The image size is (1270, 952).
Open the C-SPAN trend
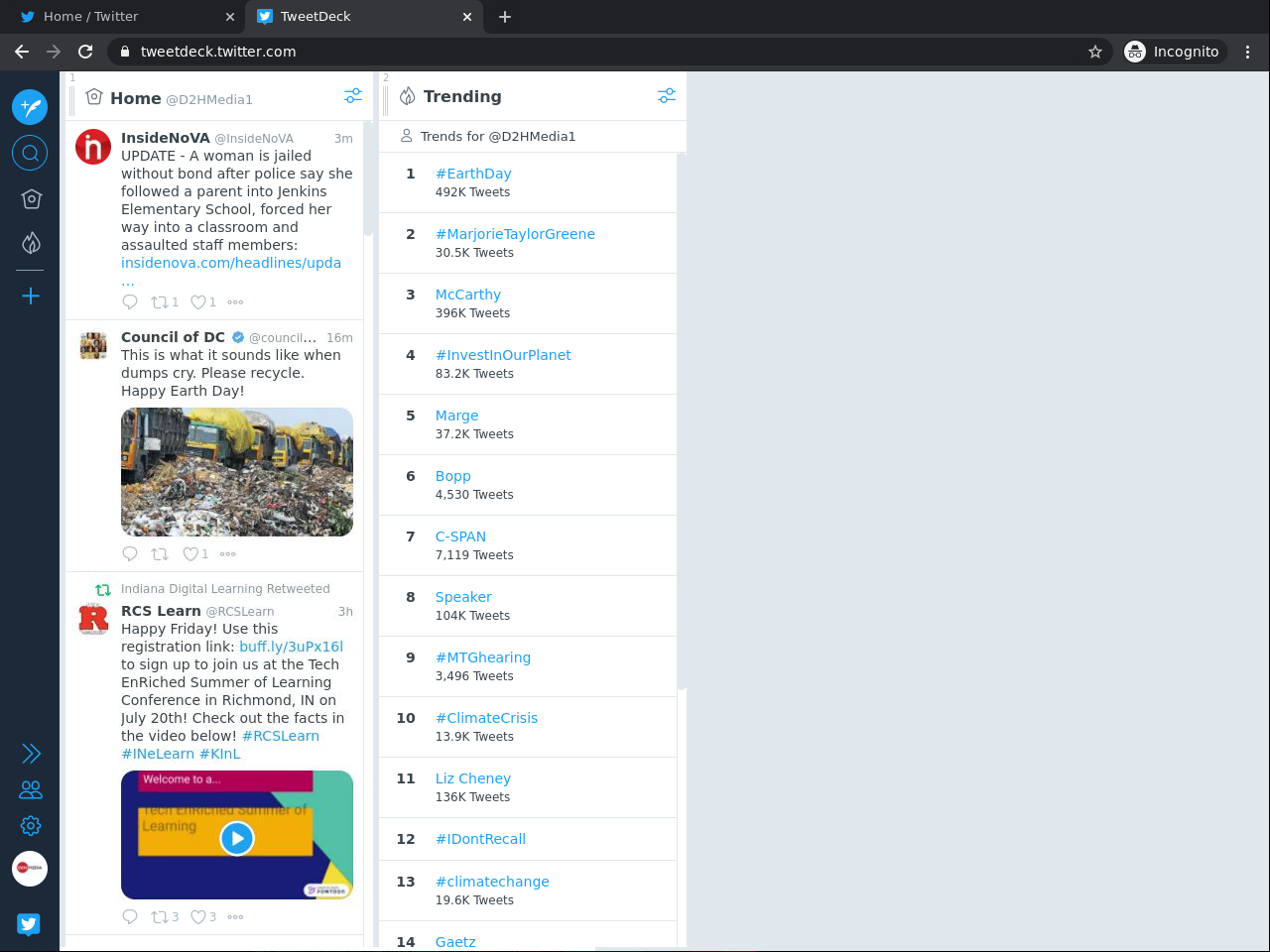[460, 536]
